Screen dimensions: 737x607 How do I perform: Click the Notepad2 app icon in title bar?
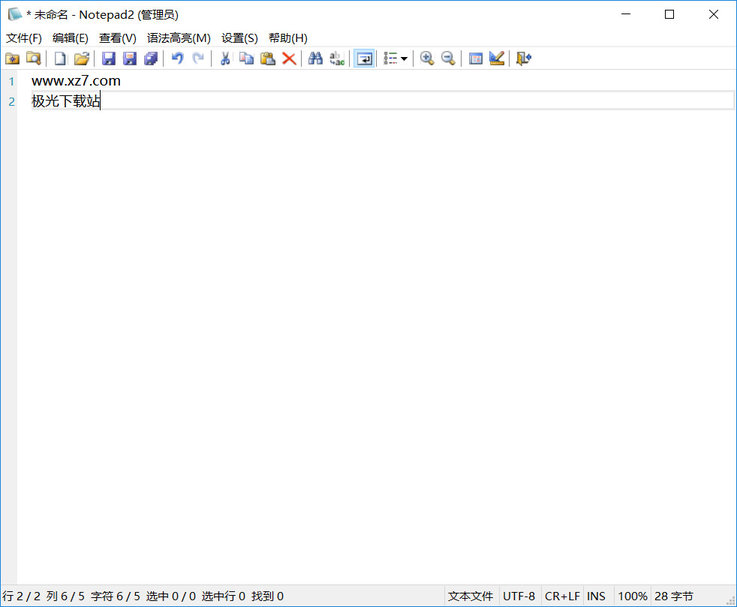(15, 14)
